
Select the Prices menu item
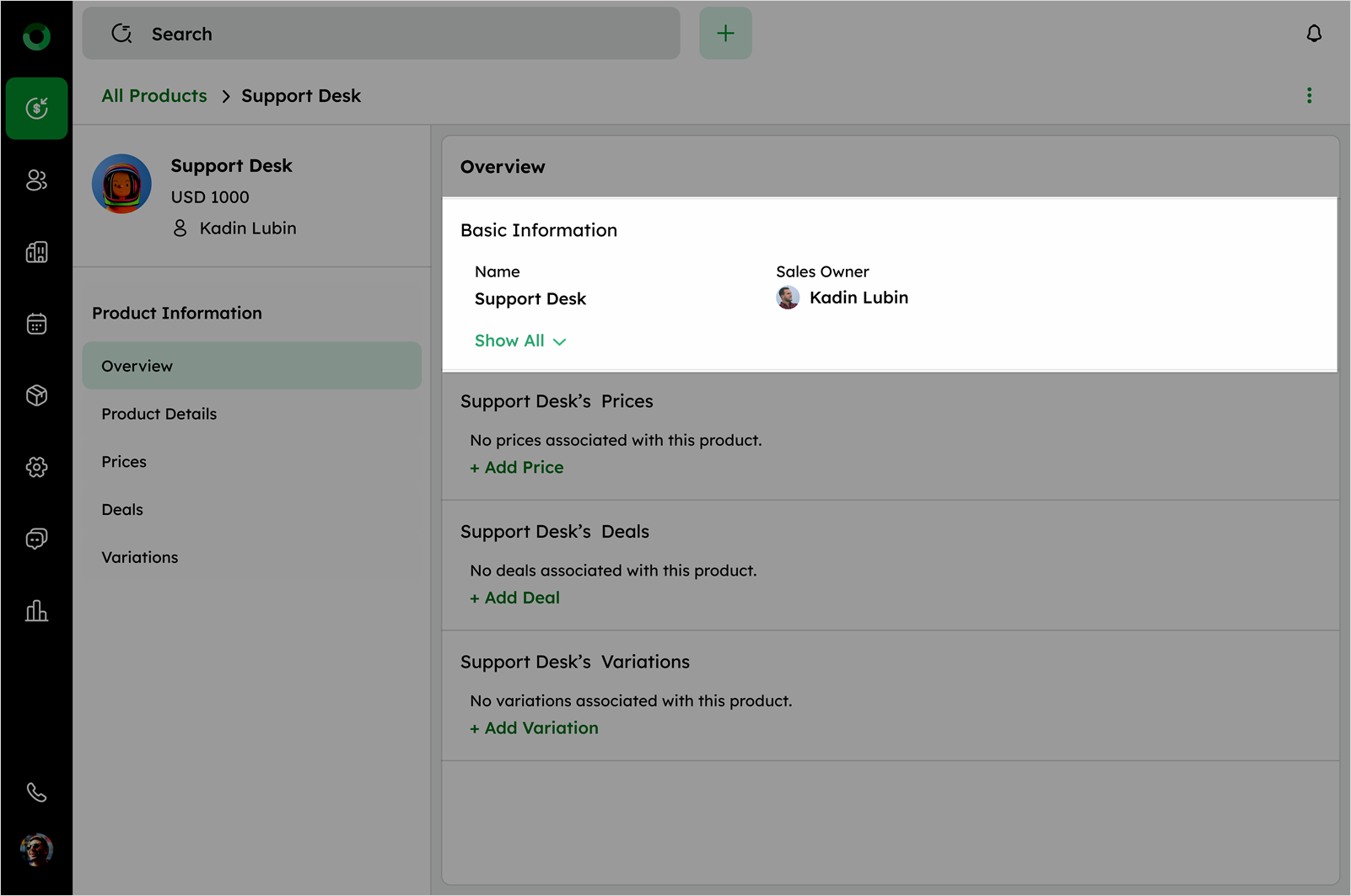(124, 462)
